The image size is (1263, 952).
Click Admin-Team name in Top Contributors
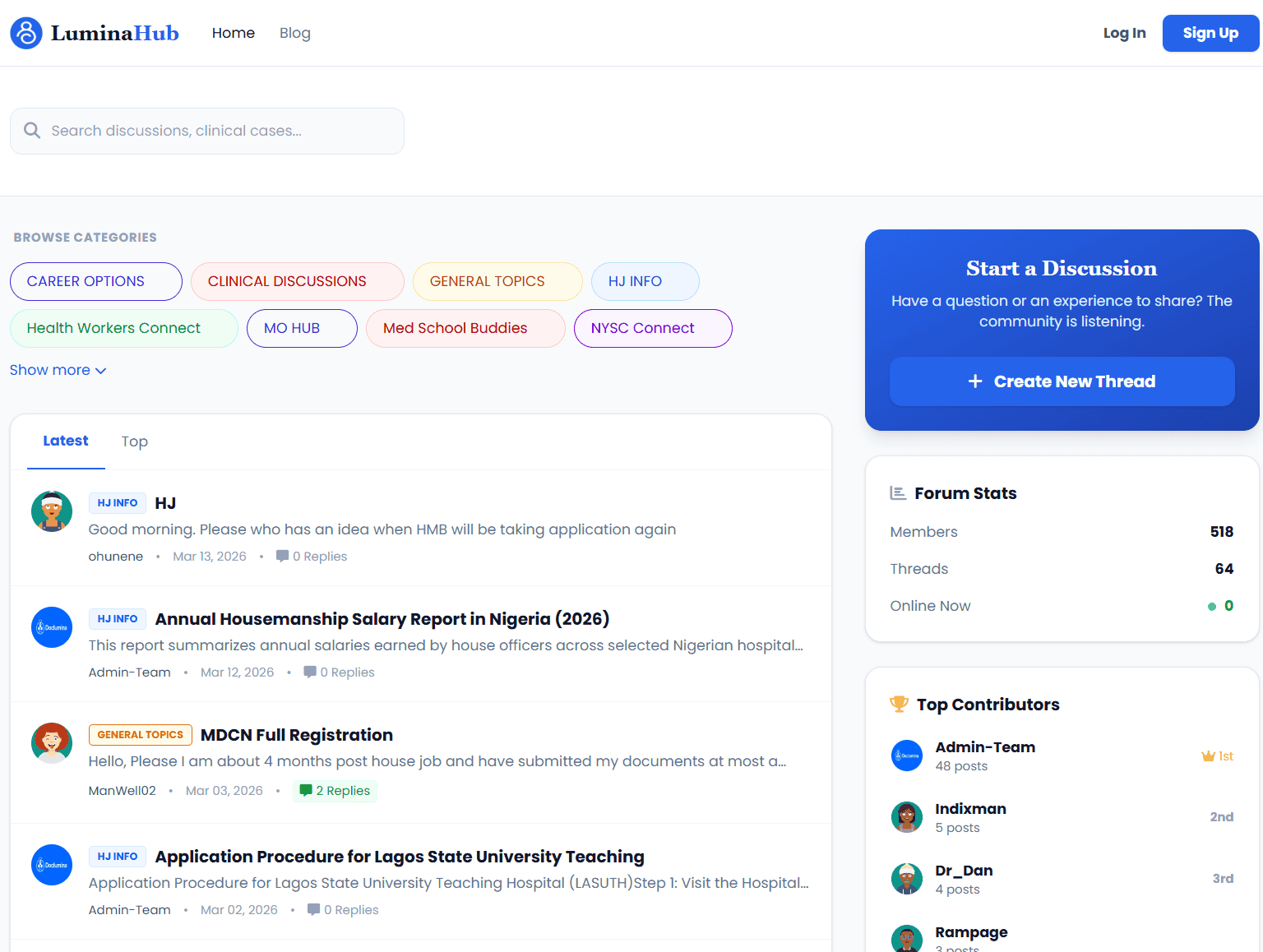click(x=985, y=747)
